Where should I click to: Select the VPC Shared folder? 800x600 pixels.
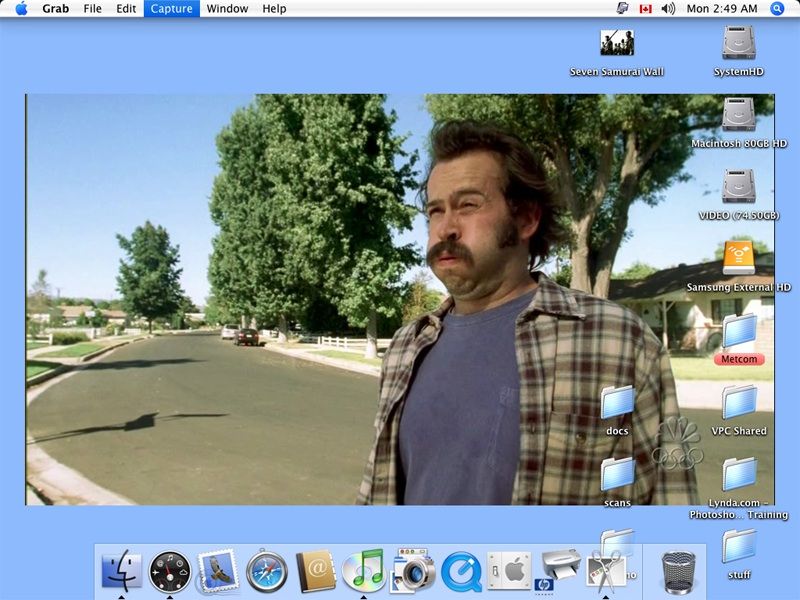pyautogui.click(x=739, y=402)
